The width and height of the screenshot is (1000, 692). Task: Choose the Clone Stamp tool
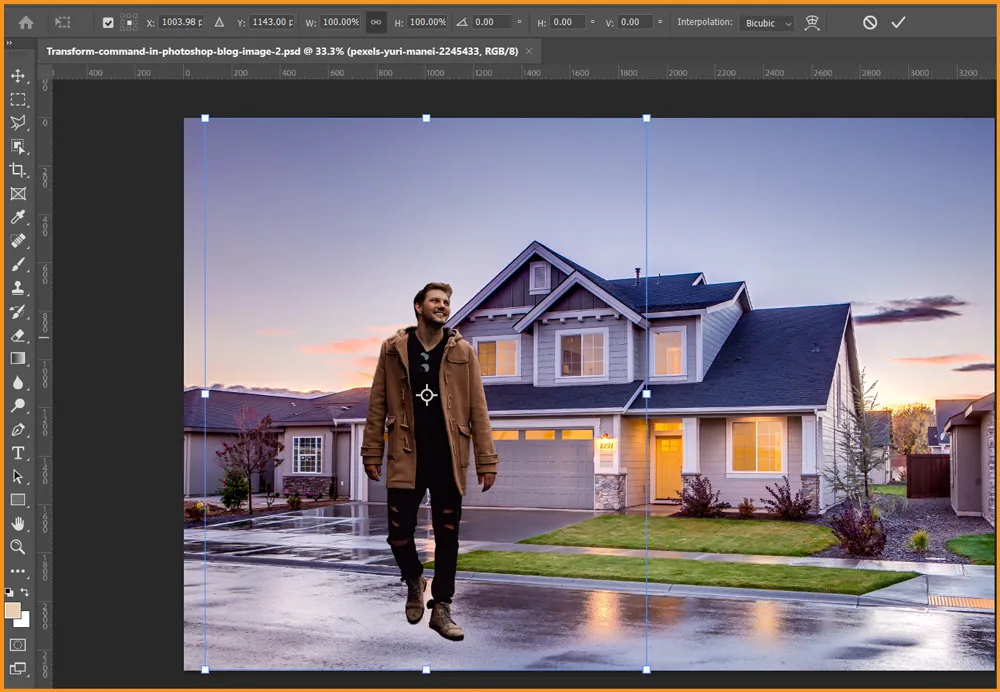tap(18, 288)
